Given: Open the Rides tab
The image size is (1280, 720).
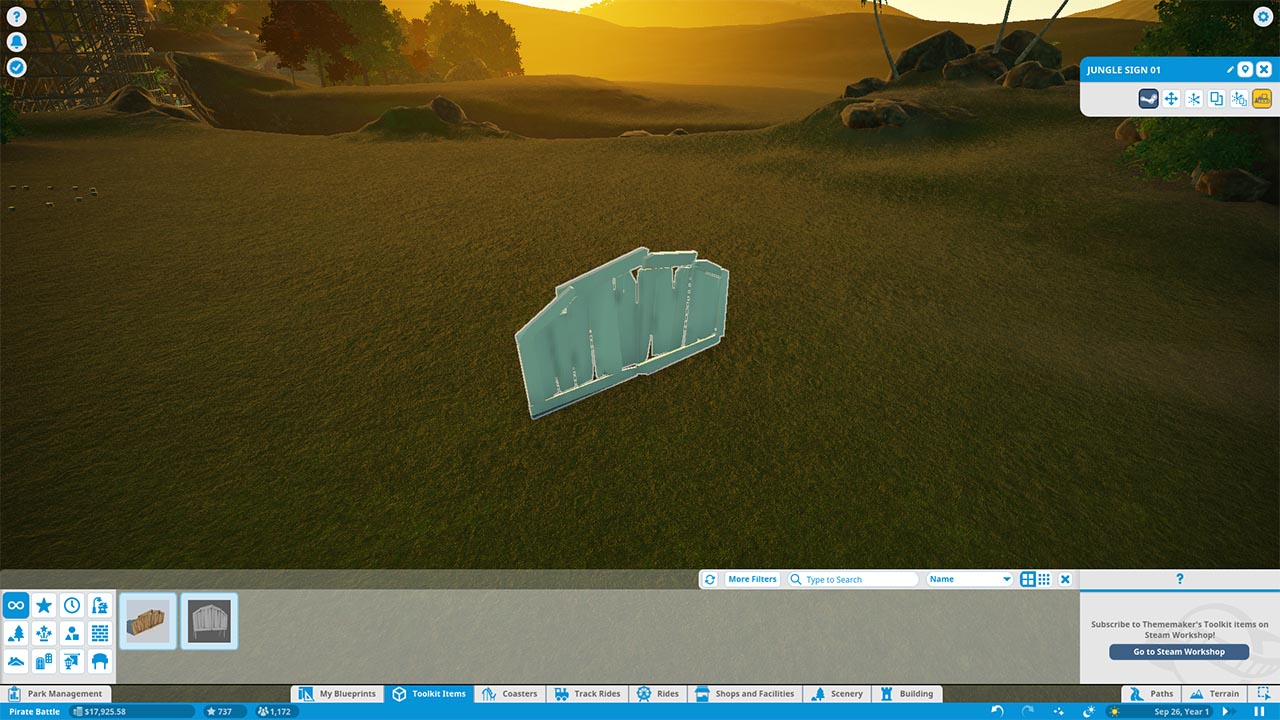Looking at the screenshot, I should (x=657, y=693).
